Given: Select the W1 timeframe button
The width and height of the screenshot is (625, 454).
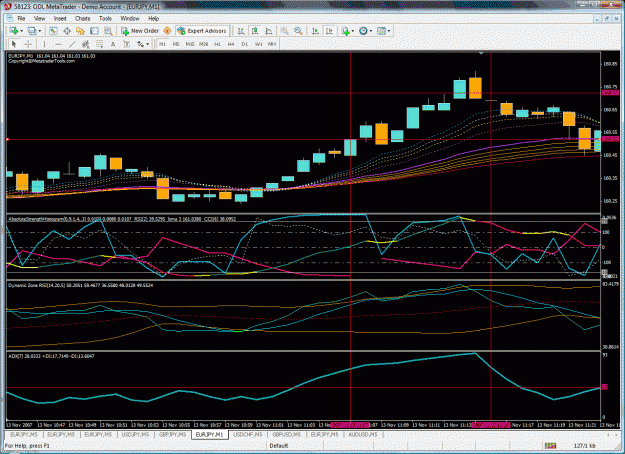Looking at the screenshot, I should point(258,44).
